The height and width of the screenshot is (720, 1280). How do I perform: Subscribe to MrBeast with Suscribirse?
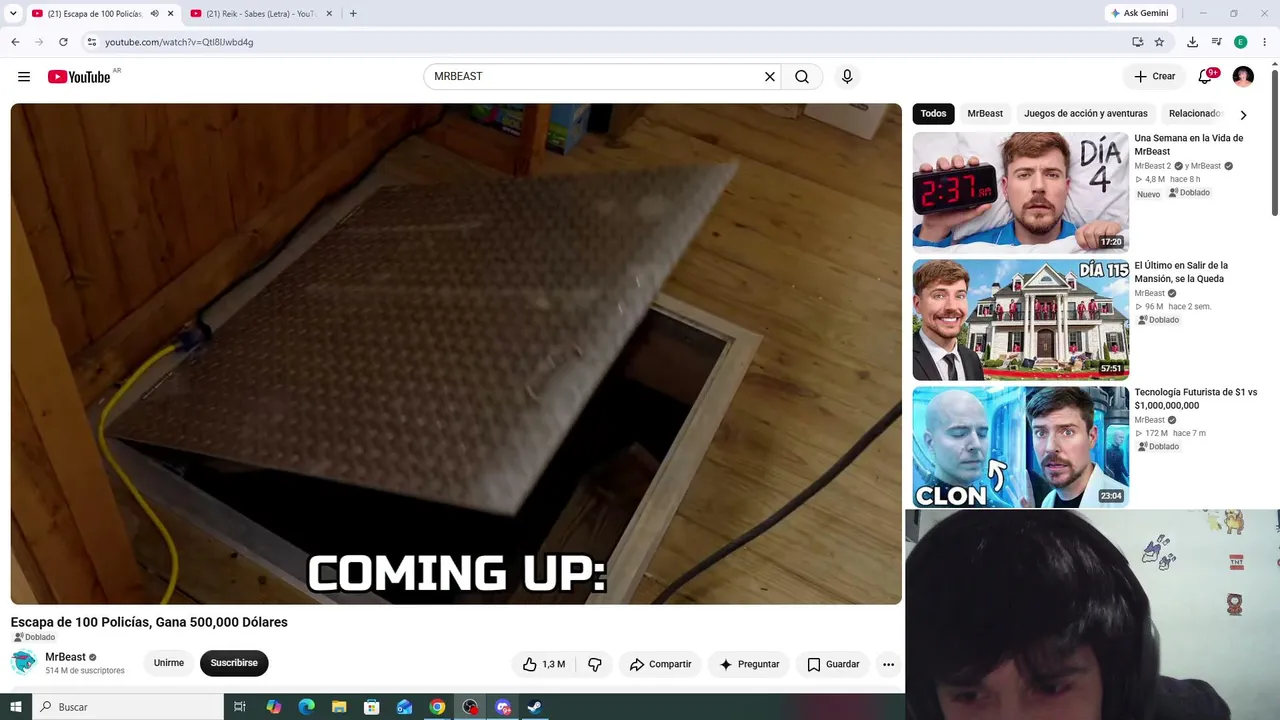pyautogui.click(x=234, y=663)
